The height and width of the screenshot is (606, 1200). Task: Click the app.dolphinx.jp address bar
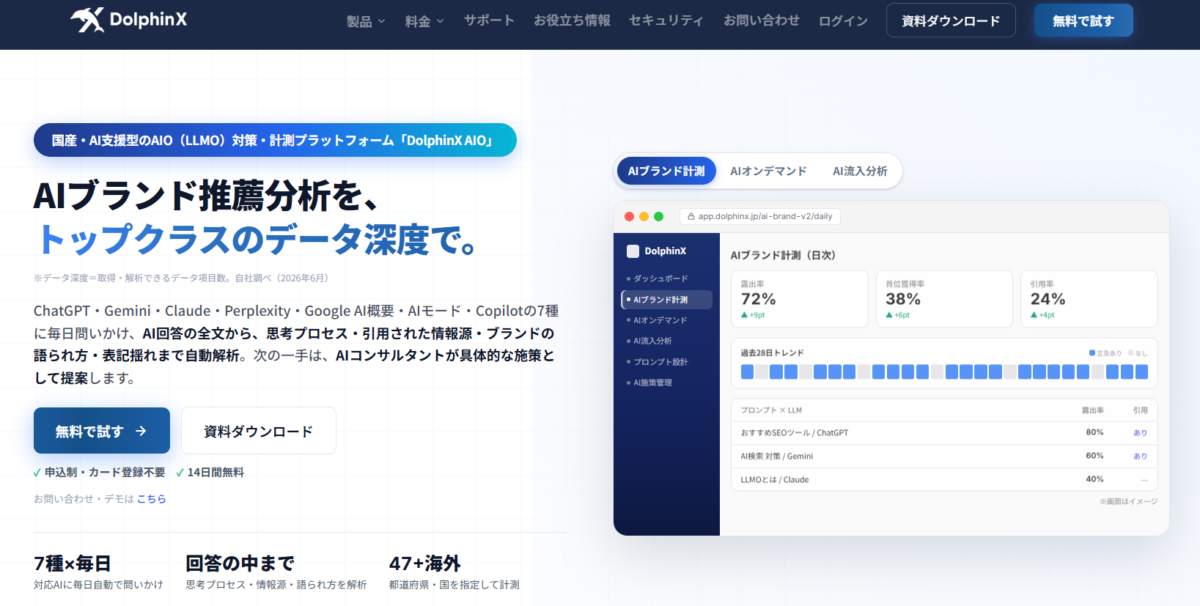click(x=761, y=216)
